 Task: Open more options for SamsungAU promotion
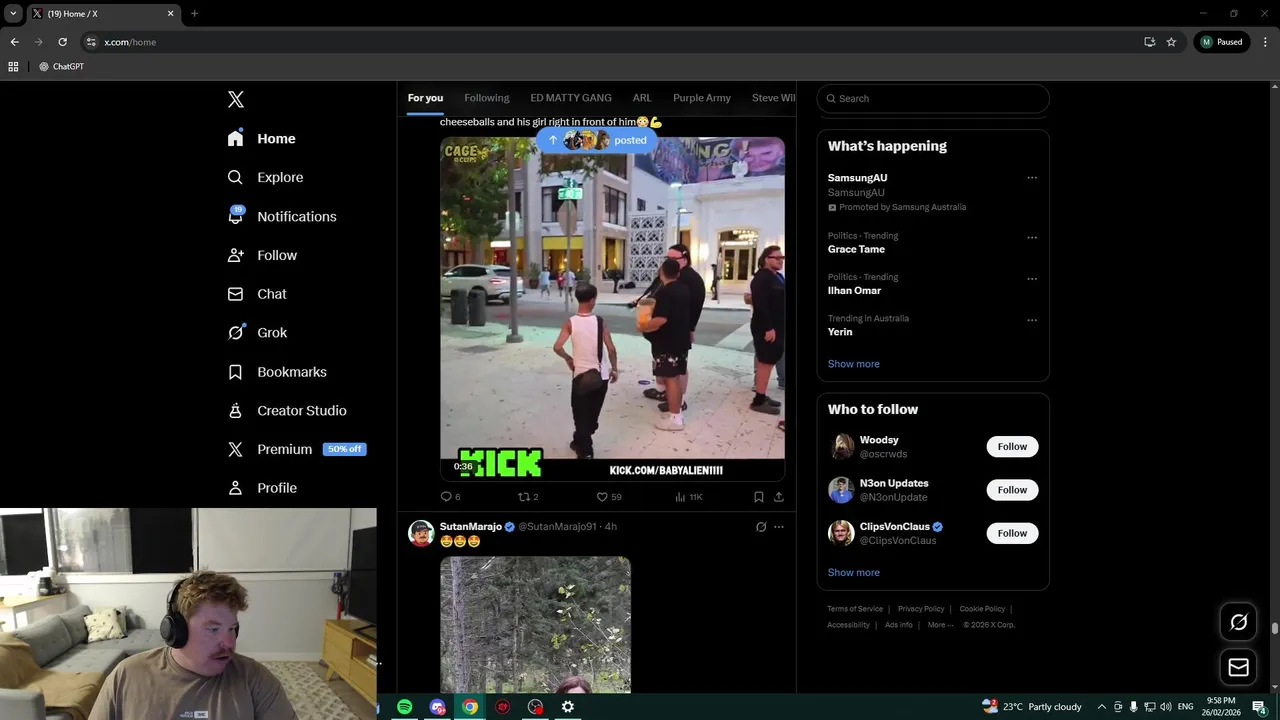tap(1032, 178)
